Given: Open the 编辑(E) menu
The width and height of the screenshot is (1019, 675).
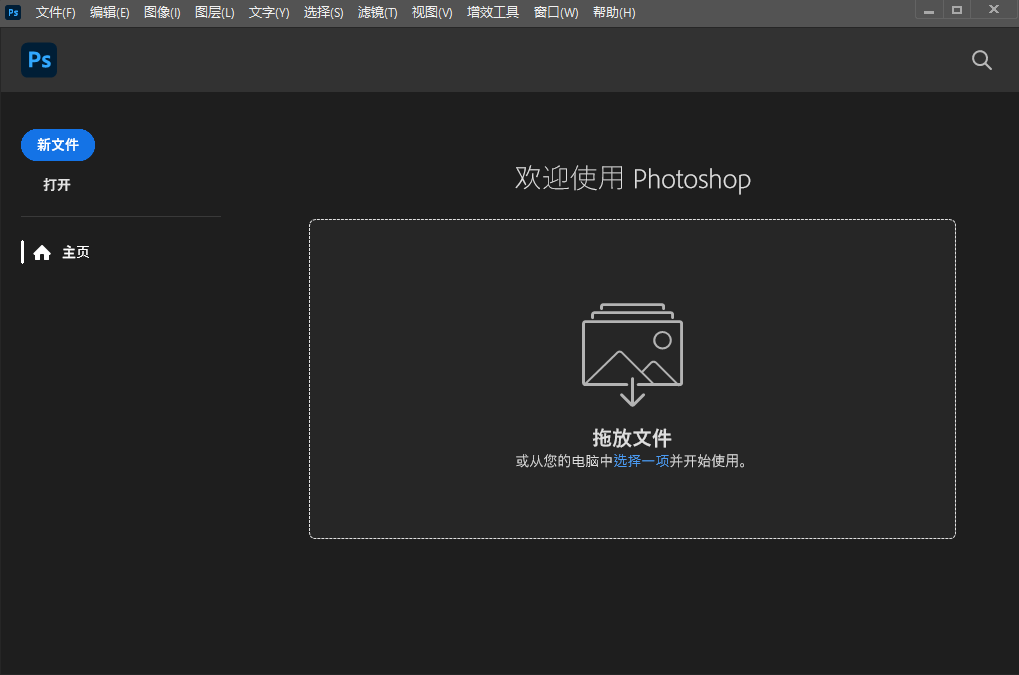Looking at the screenshot, I should coord(110,12).
